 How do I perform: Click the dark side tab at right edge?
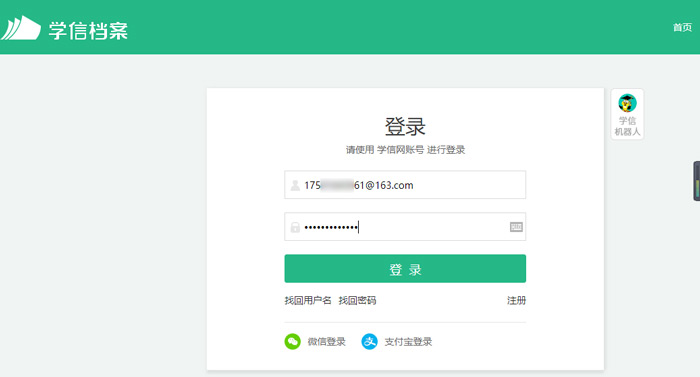(x=696, y=181)
